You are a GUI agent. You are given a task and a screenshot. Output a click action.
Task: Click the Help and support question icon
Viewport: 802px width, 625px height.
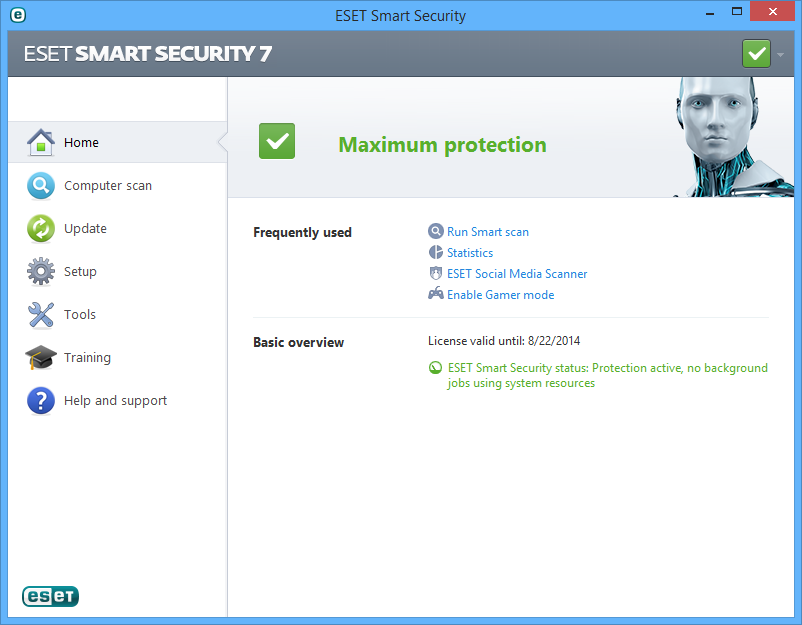pyautogui.click(x=40, y=401)
